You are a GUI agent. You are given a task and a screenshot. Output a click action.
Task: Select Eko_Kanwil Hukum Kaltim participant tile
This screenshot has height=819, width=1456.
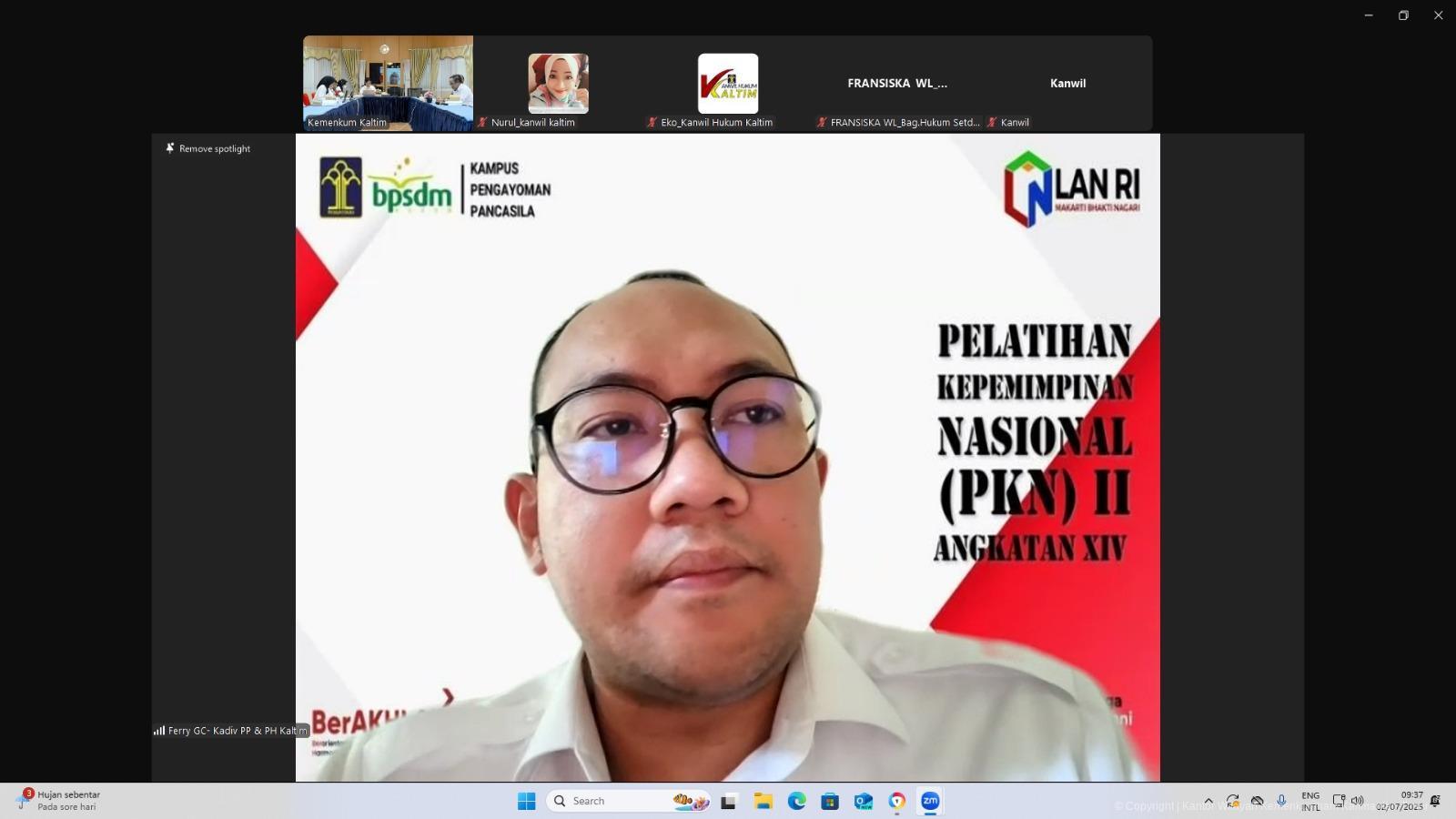727,83
